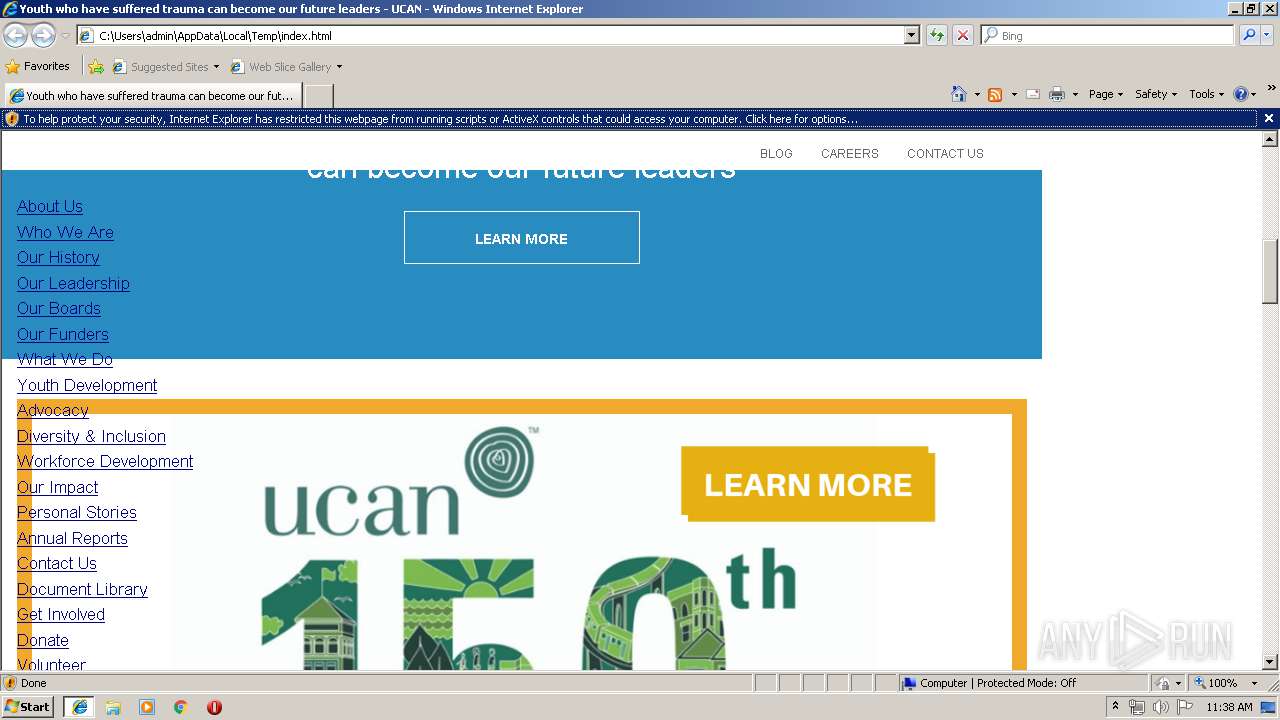Open media player taskbar icon

click(147, 707)
